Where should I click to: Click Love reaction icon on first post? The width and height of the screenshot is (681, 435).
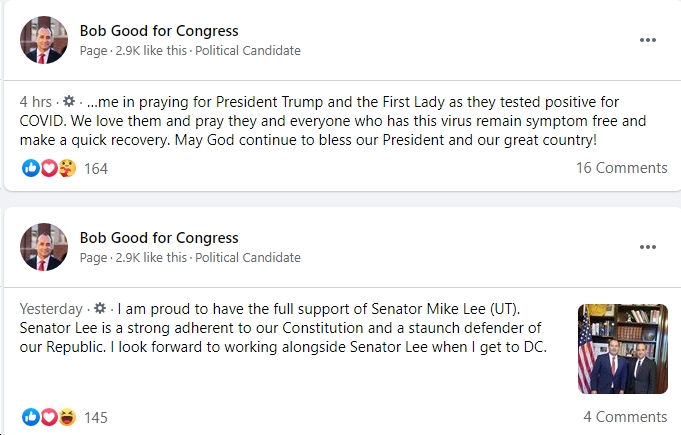click(49, 168)
